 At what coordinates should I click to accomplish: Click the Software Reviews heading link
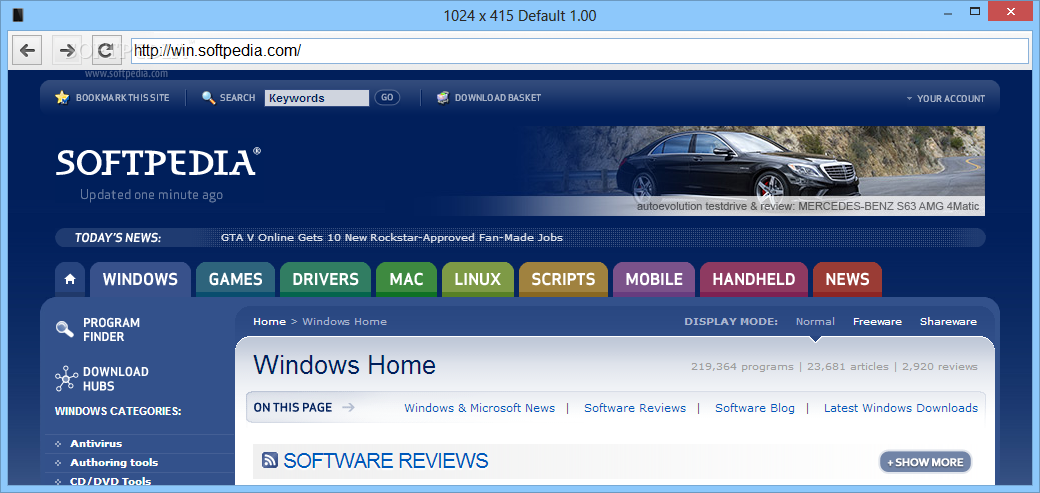click(x=386, y=460)
